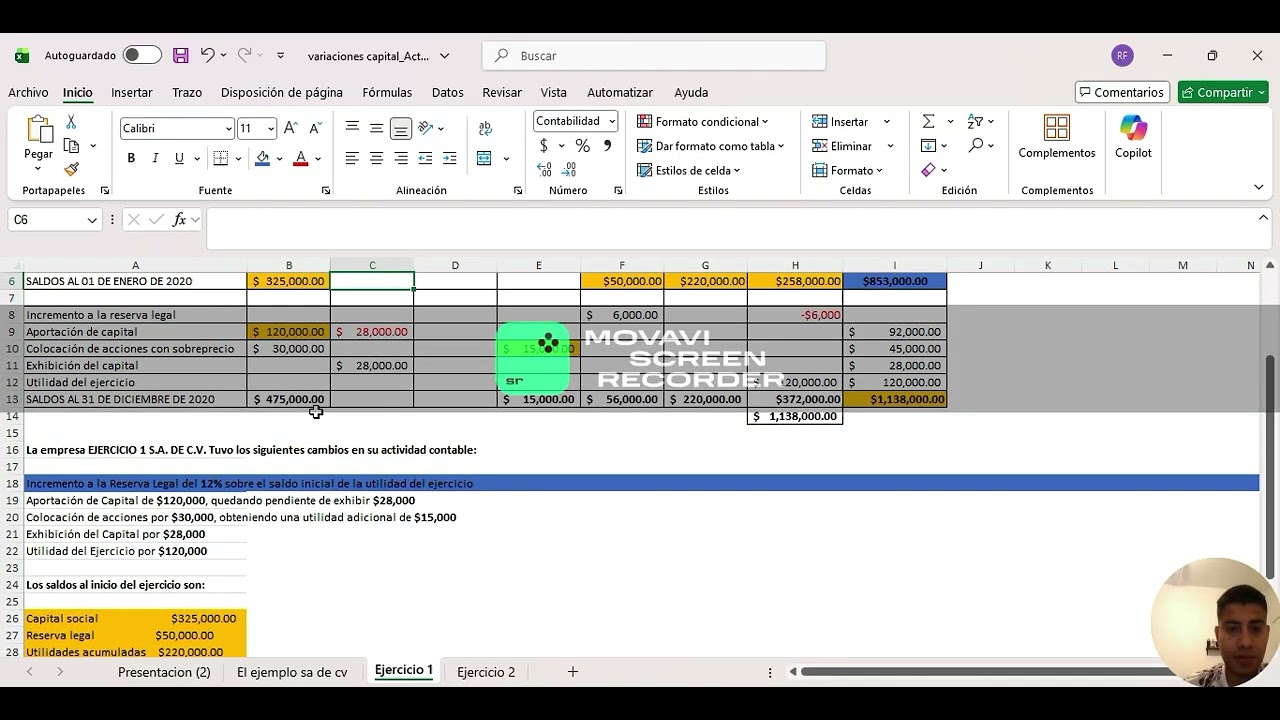Screen dimensions: 1280x720
Task: Expand the formula bar
Action: click(1263, 218)
